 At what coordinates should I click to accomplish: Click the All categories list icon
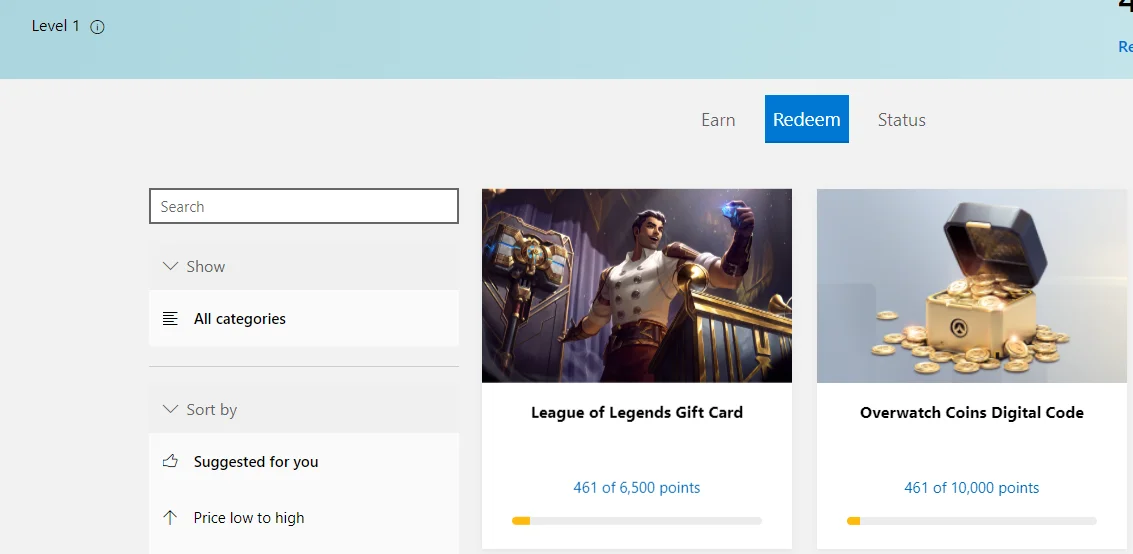[x=170, y=319]
